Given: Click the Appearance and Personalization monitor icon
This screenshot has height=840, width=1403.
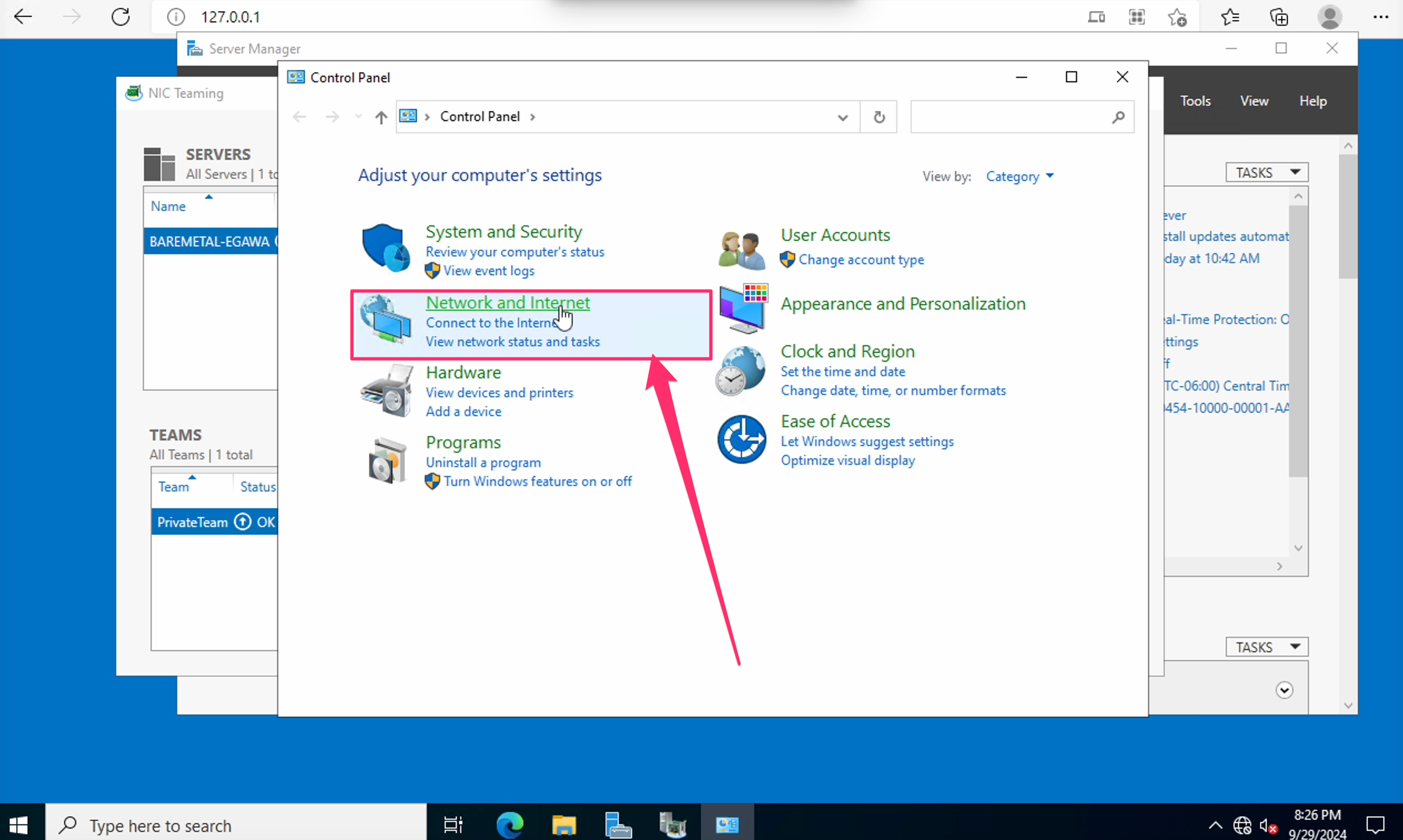Looking at the screenshot, I should tap(743, 308).
